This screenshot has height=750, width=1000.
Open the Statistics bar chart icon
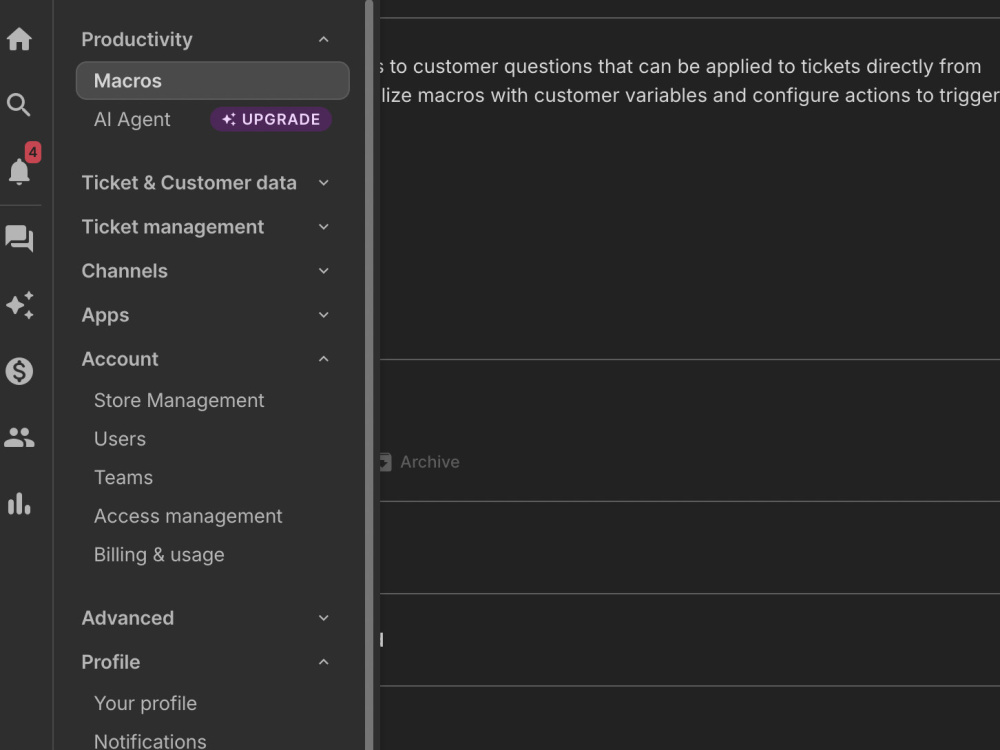click(19, 503)
